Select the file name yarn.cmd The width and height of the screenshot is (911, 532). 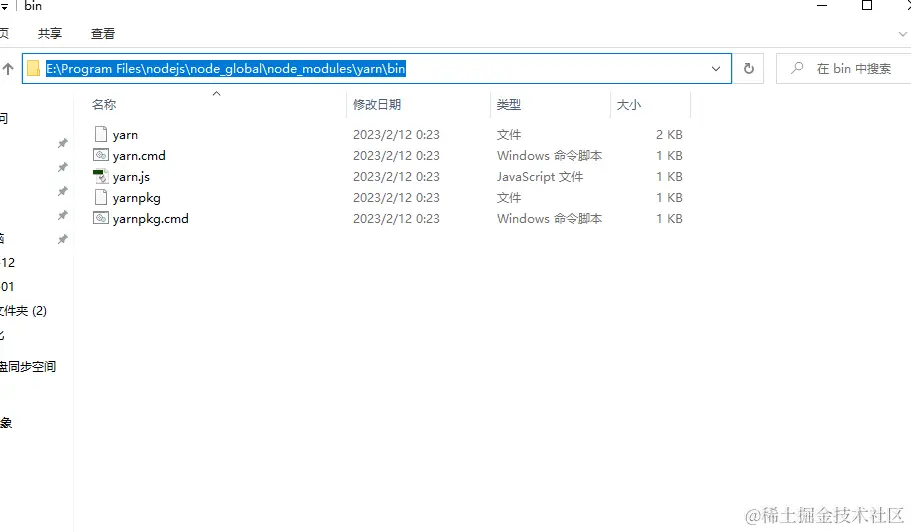tap(139, 156)
